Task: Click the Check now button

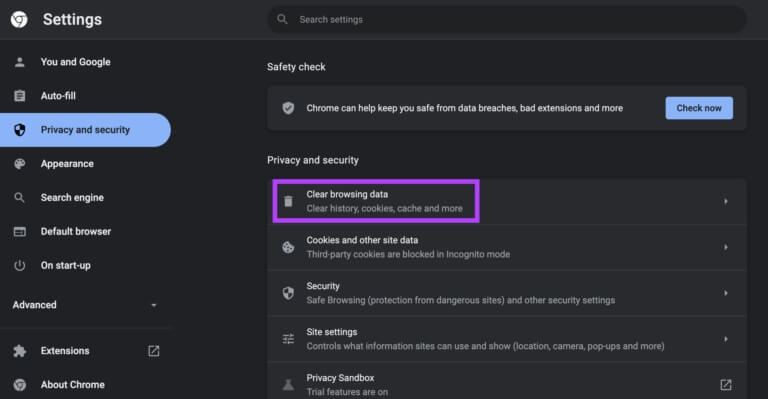Action: point(699,108)
